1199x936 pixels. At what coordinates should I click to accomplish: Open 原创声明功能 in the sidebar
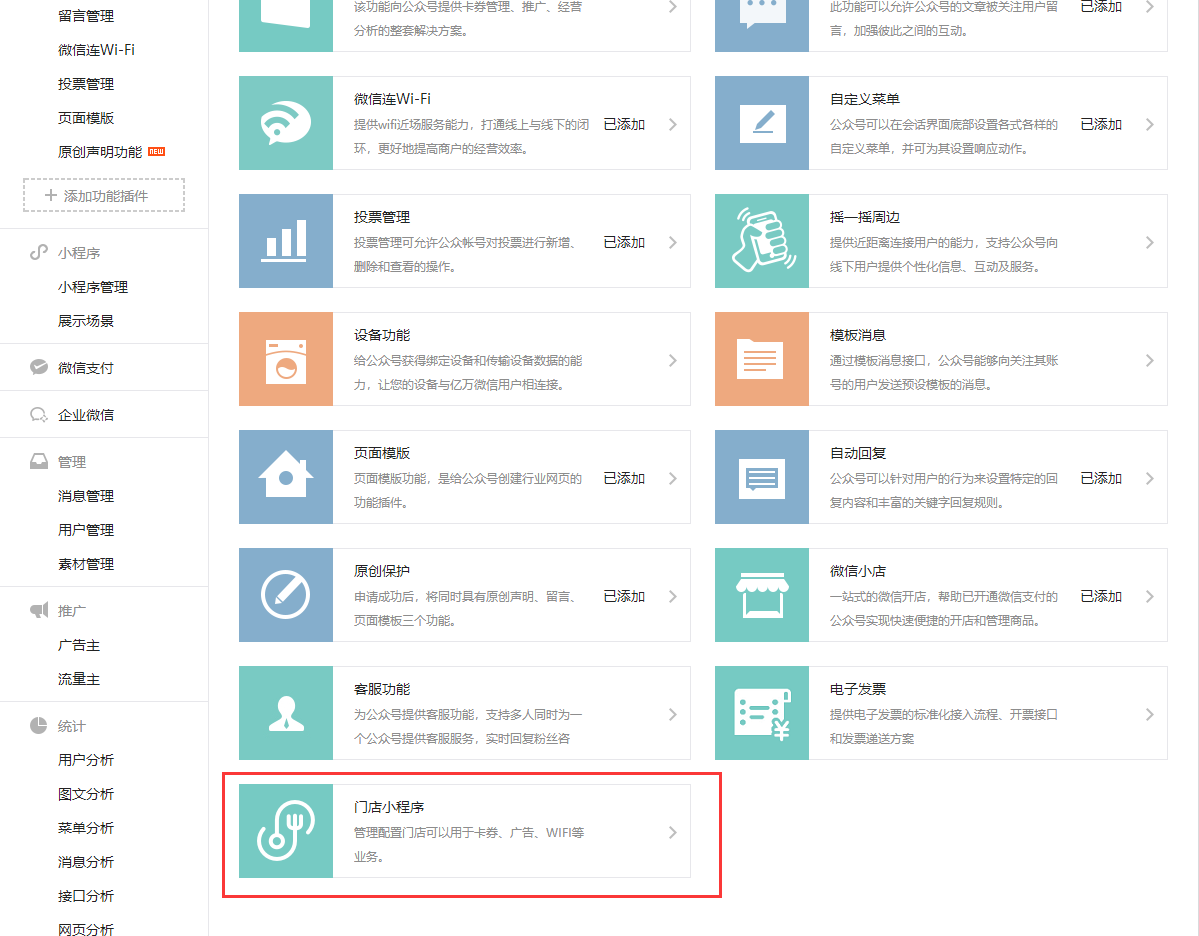(100, 151)
